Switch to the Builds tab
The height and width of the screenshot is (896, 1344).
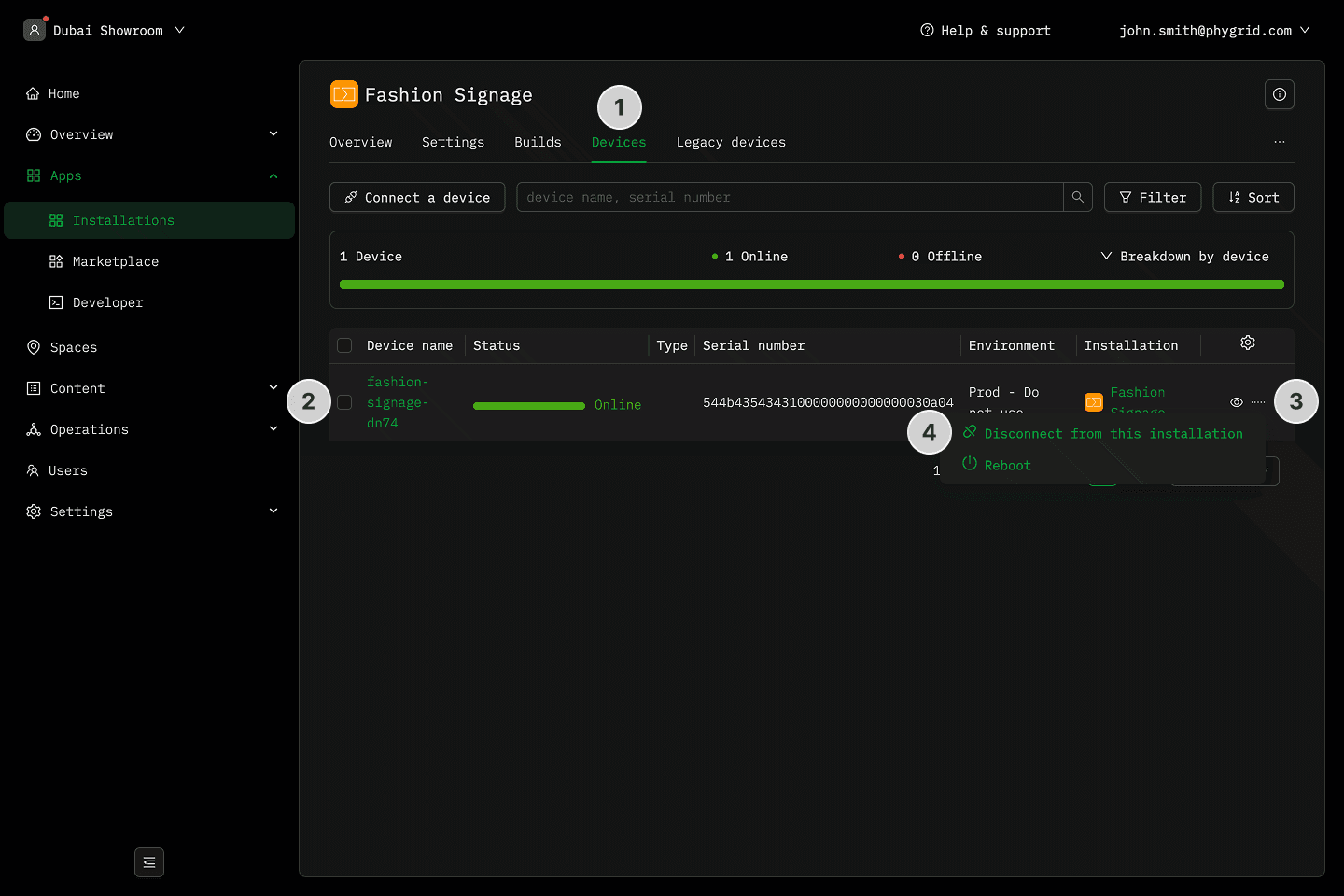[538, 142]
